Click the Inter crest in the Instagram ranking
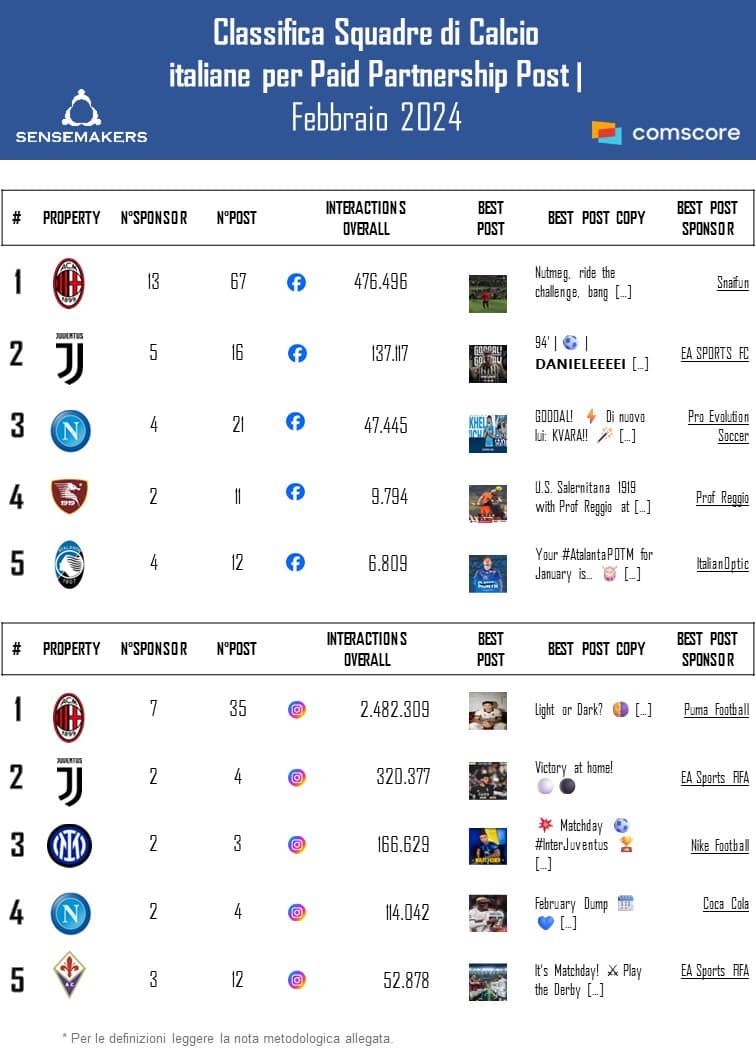756x1058 pixels. pos(70,845)
